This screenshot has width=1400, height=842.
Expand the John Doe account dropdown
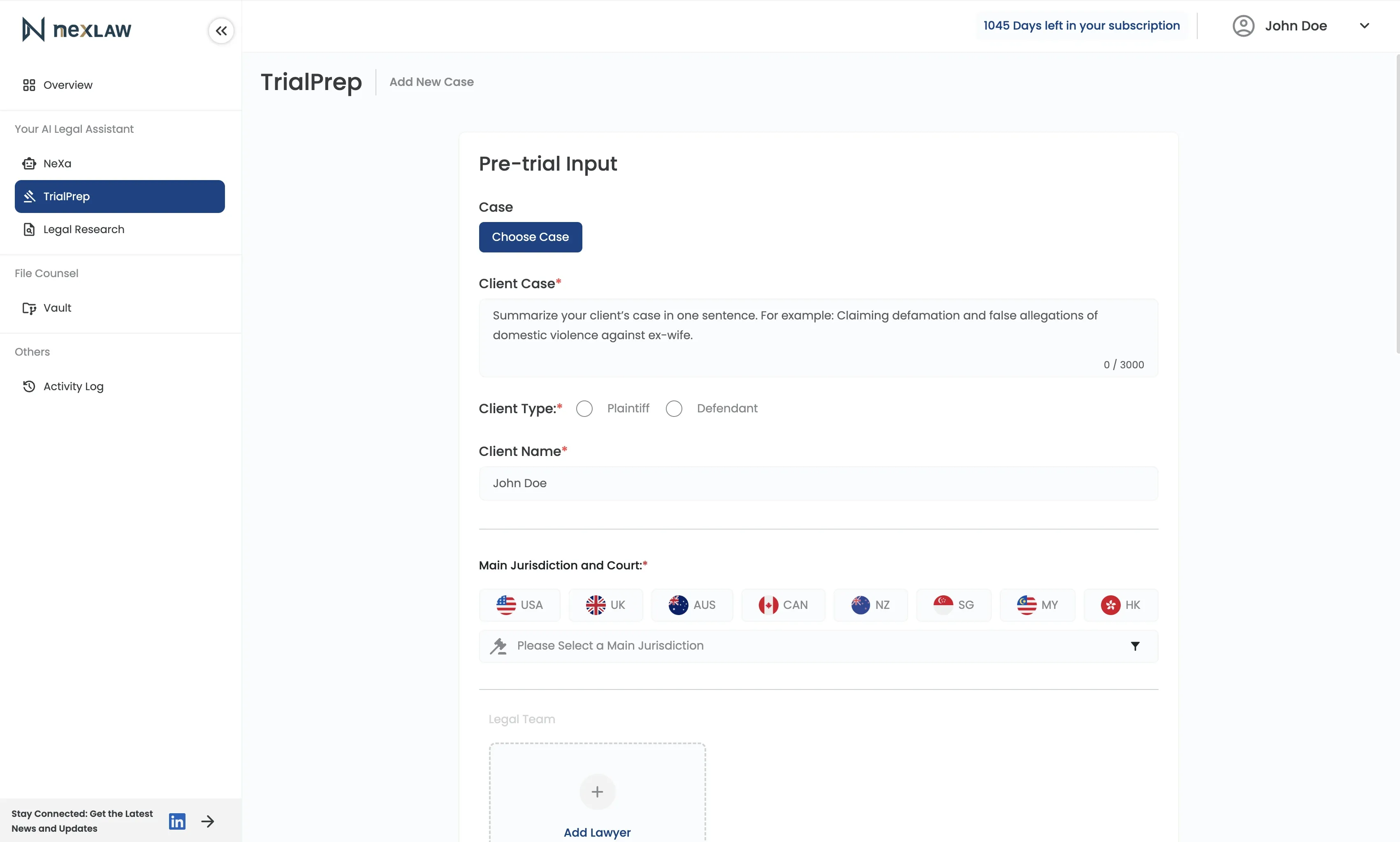coord(1365,26)
